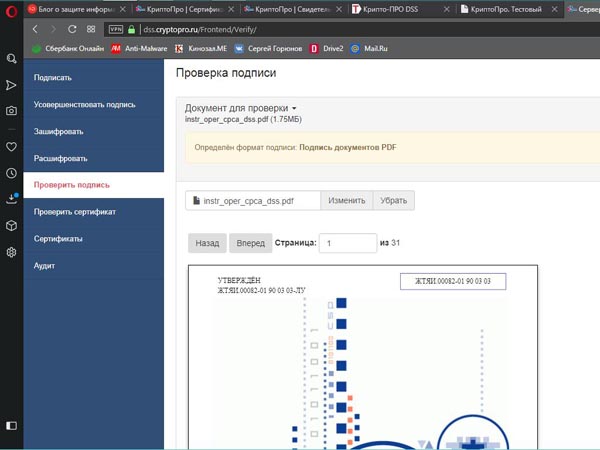
Task: Select Проверить подпись menu item
Action: (94, 185)
